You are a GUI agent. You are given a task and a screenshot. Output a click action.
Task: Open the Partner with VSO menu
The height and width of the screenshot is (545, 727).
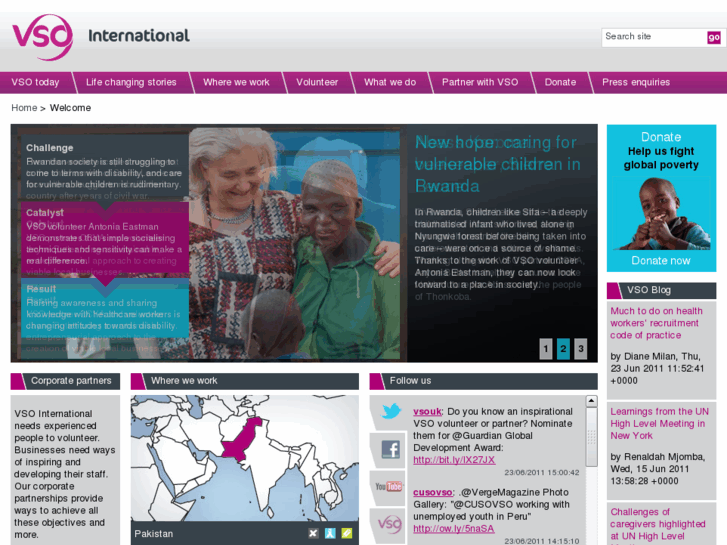480,83
